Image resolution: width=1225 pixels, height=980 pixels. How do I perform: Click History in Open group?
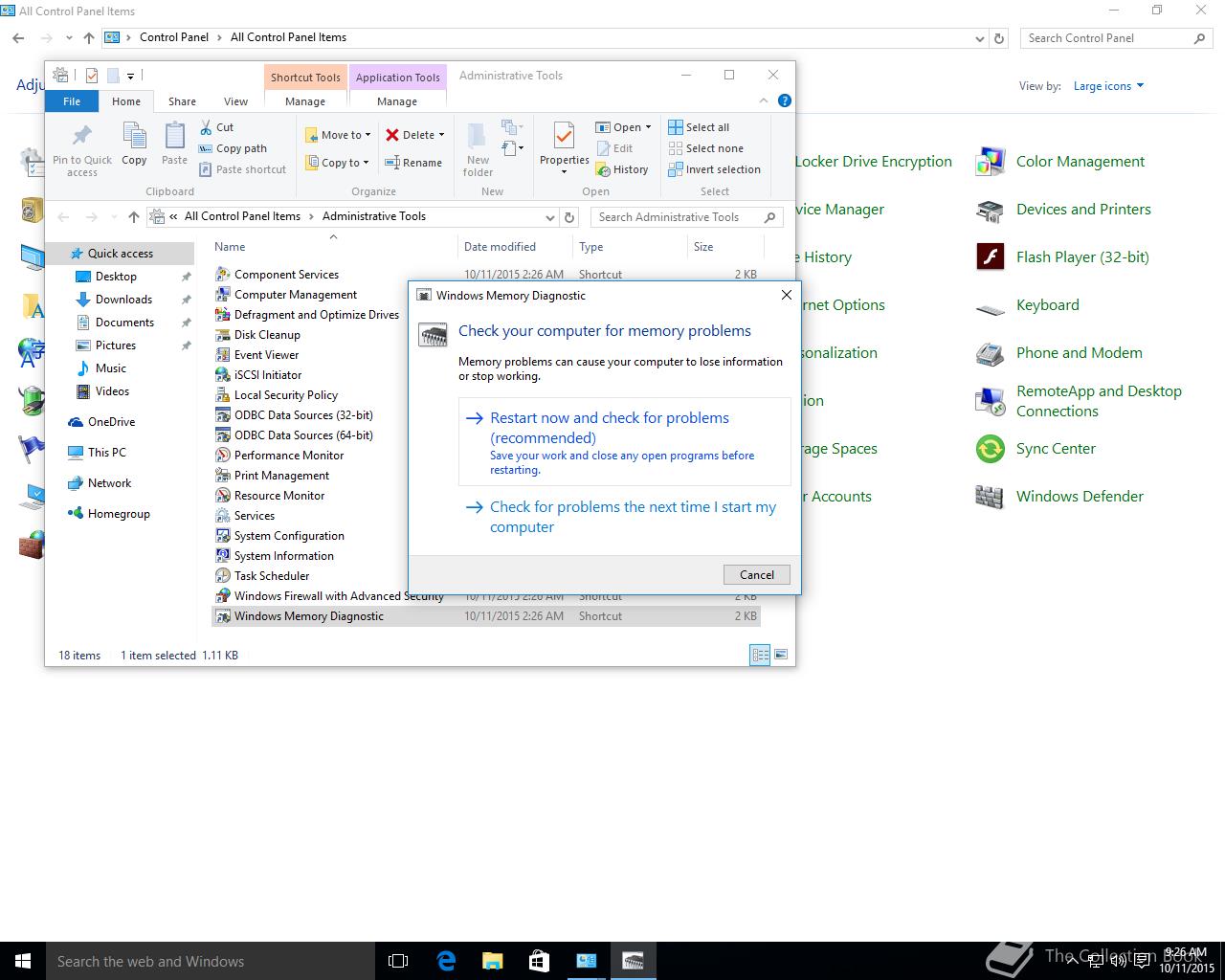coord(622,169)
